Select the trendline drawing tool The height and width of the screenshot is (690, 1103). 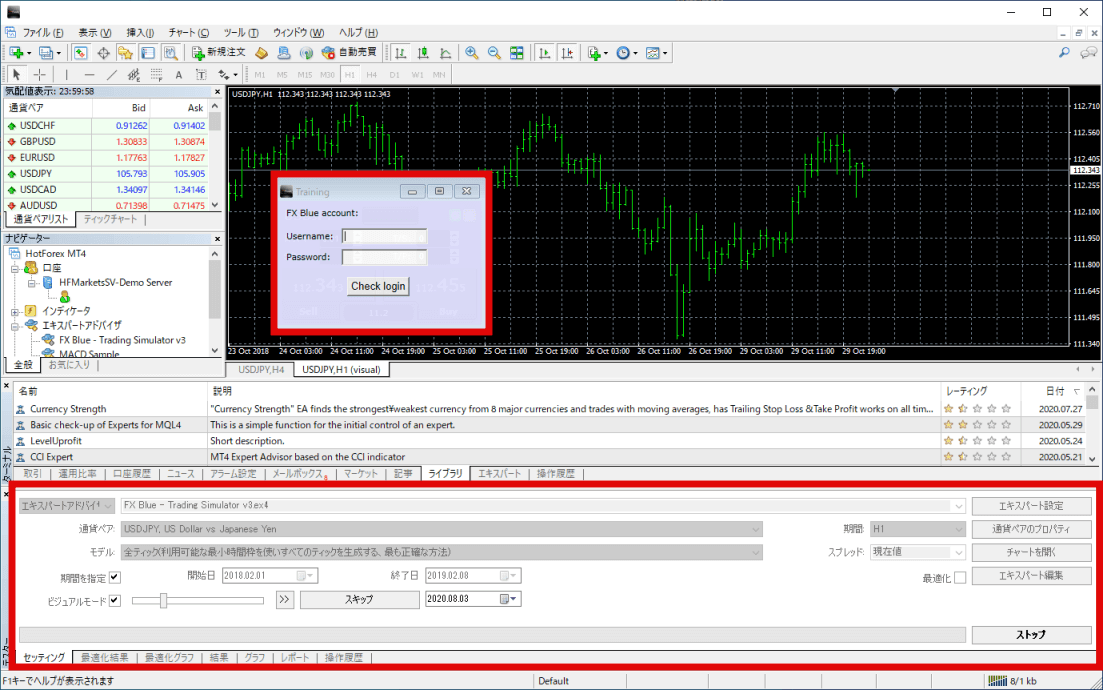click(111, 75)
